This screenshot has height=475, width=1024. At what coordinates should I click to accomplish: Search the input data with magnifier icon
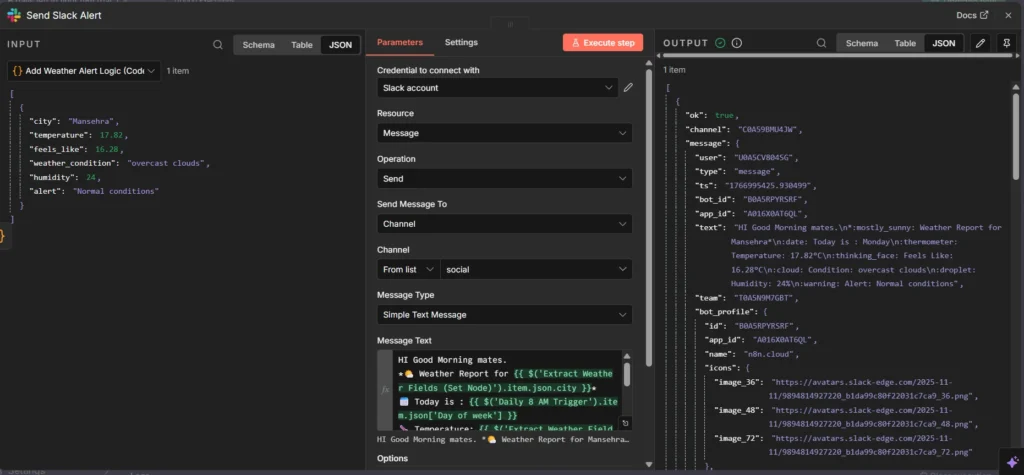click(218, 45)
